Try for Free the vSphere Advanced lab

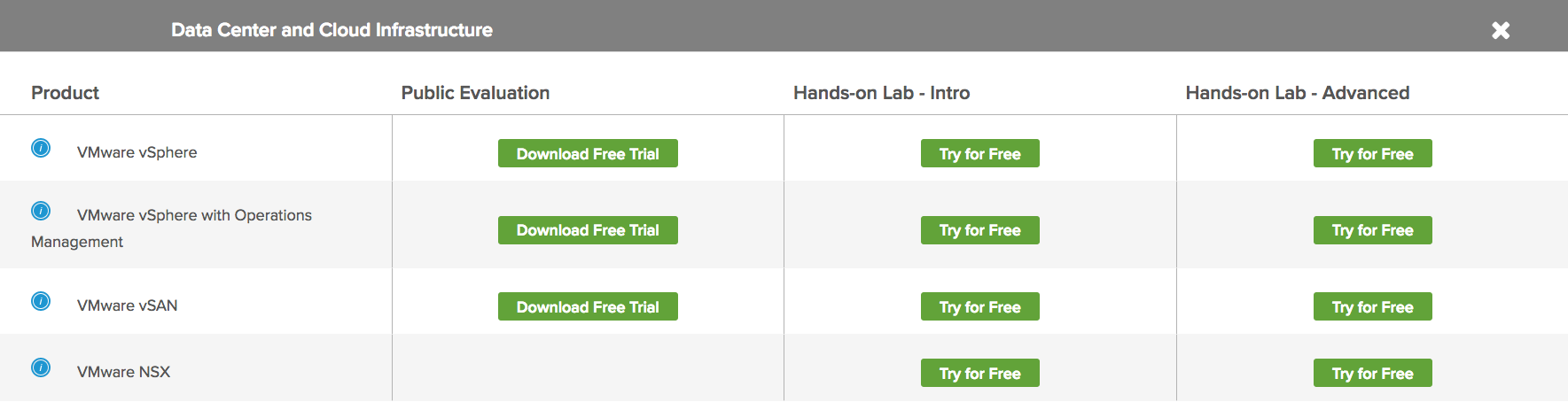point(1372,153)
